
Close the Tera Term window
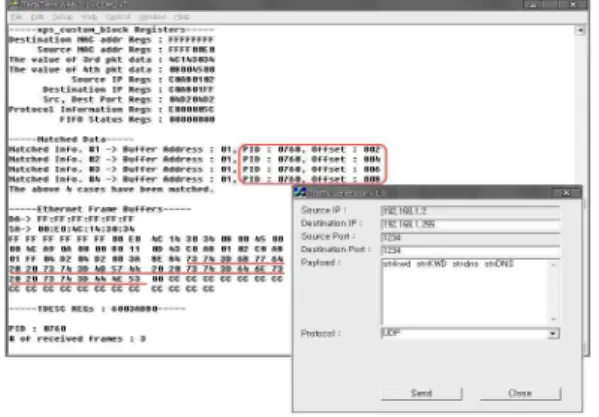coord(573,5)
